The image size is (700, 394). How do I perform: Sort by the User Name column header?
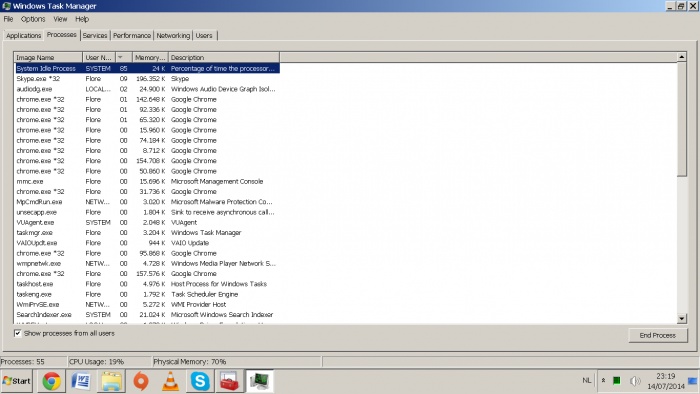click(99, 58)
